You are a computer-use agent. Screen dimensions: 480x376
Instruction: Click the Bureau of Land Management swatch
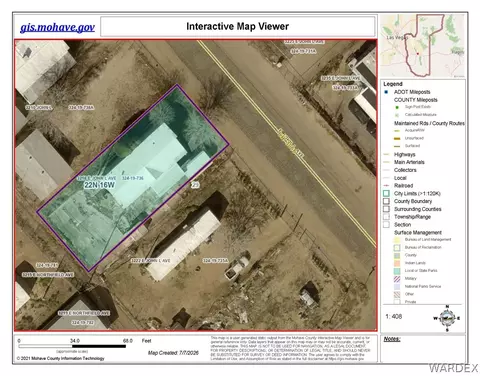(x=397, y=240)
